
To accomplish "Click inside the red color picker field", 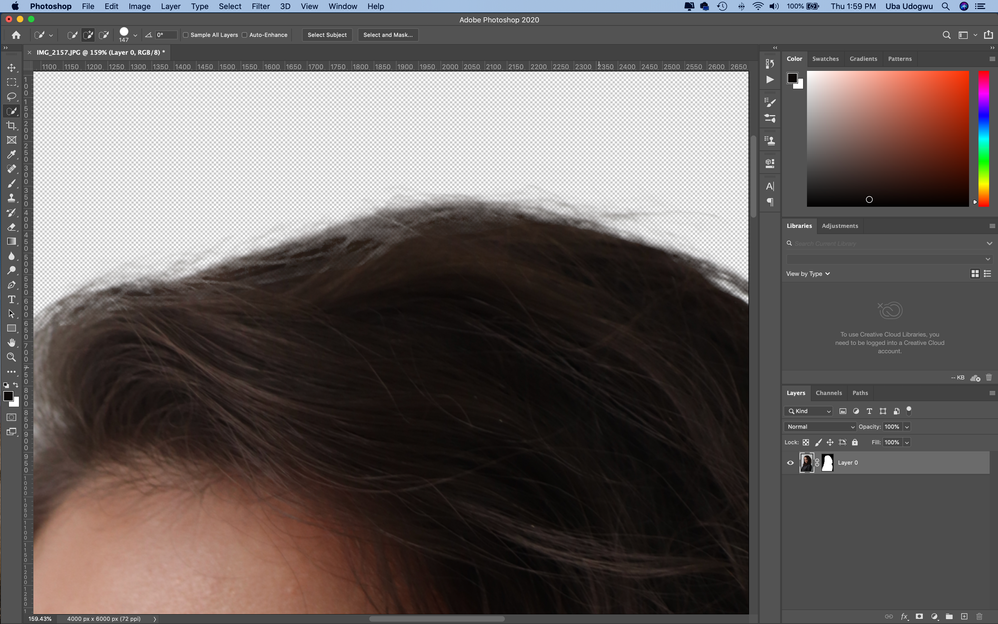I will (888, 138).
